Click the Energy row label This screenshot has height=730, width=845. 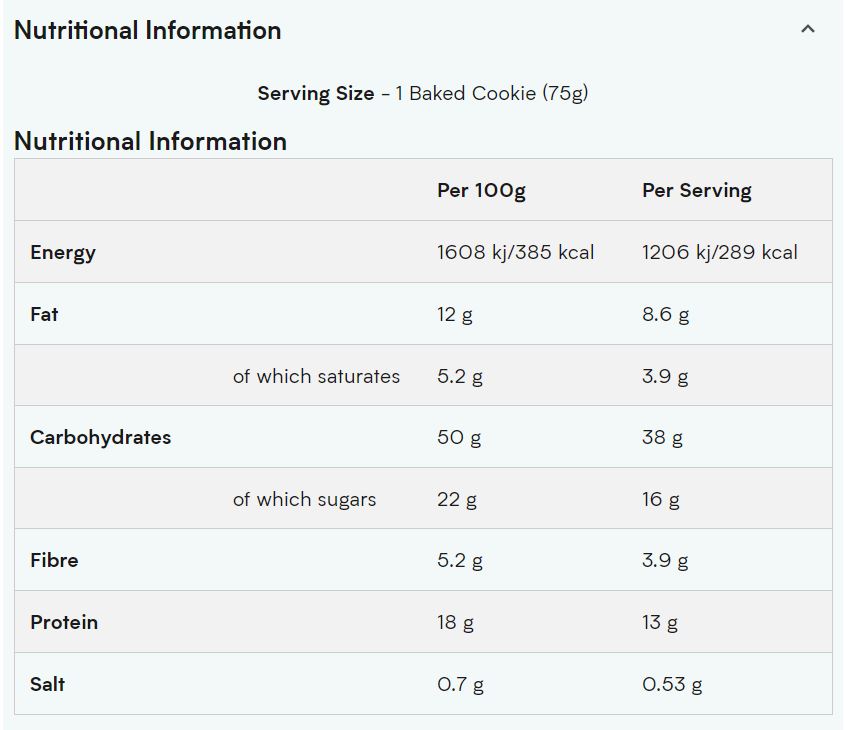[63, 252]
